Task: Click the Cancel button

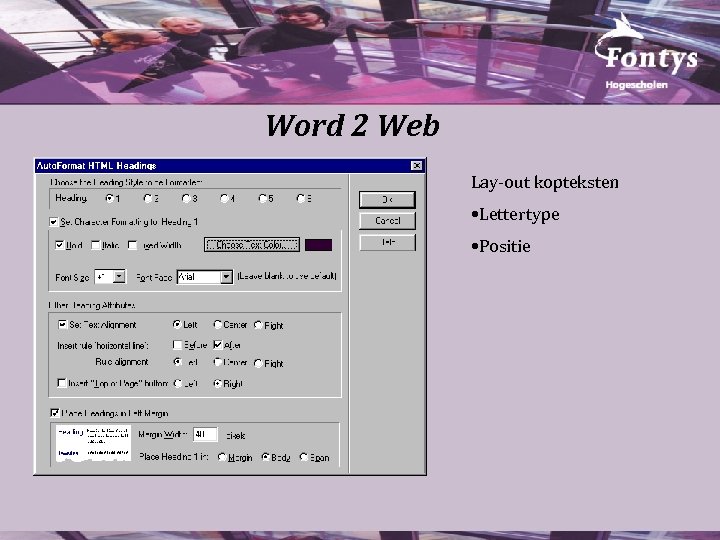Action: pyautogui.click(x=388, y=221)
